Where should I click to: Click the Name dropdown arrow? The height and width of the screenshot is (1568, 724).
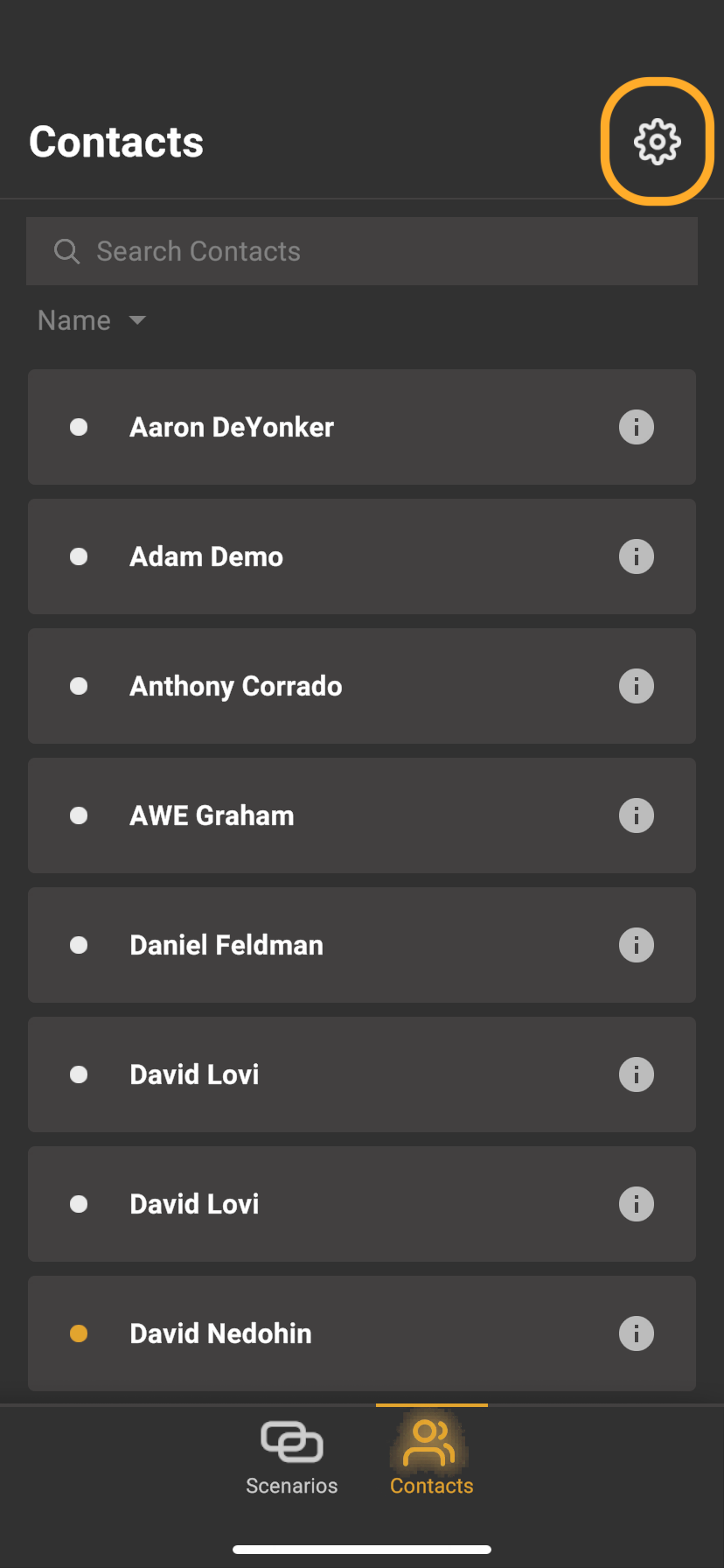click(x=137, y=320)
